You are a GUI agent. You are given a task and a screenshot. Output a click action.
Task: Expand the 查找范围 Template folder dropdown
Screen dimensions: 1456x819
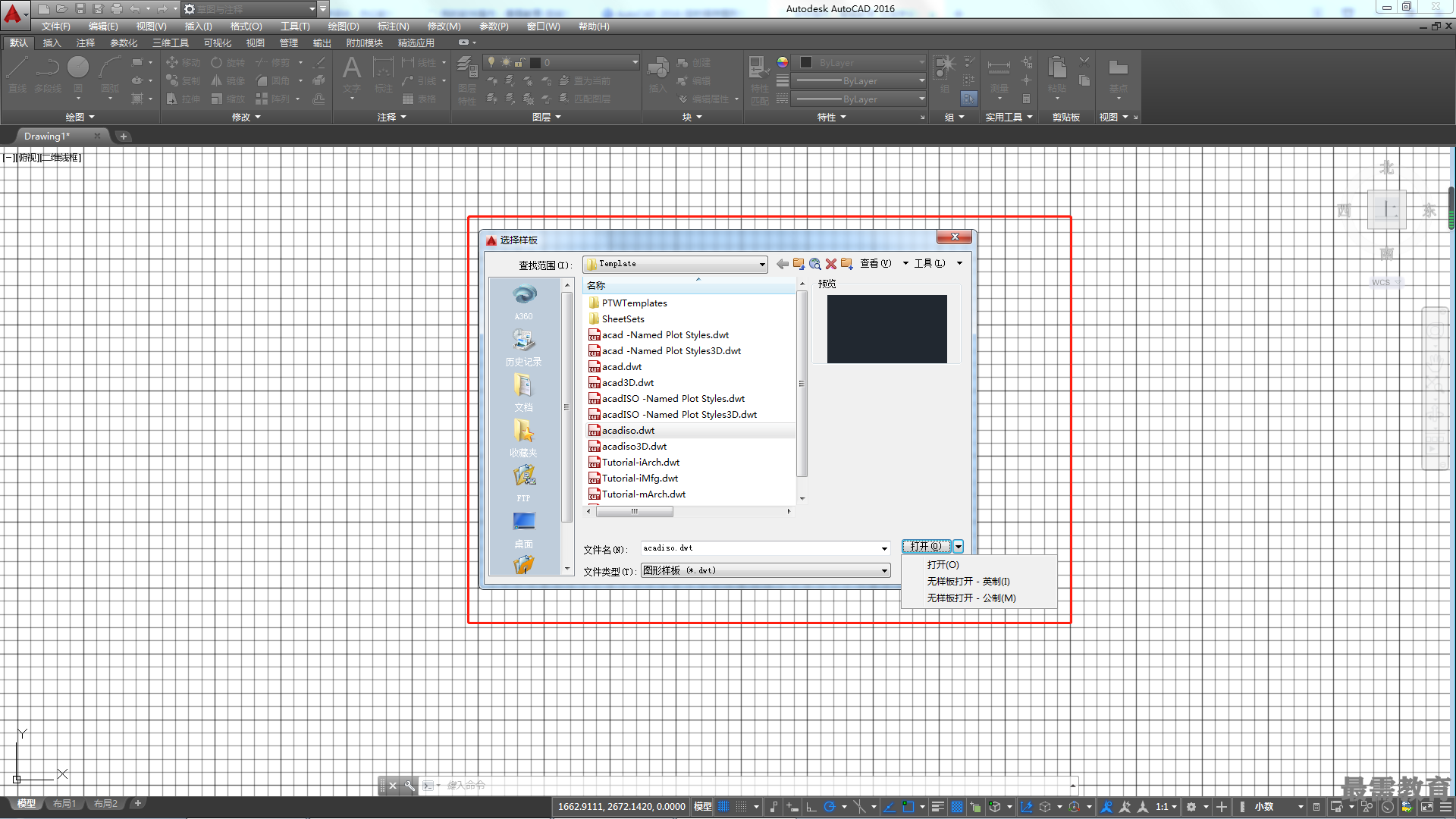[x=762, y=265]
